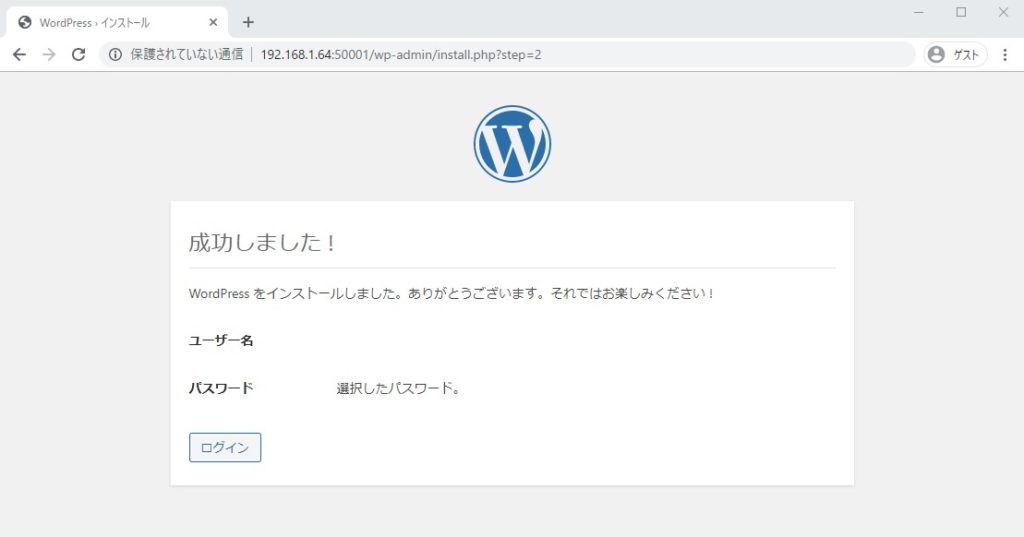1024x537 pixels.
Task: Open Chrome's three-dot menu
Action: (x=1004, y=55)
